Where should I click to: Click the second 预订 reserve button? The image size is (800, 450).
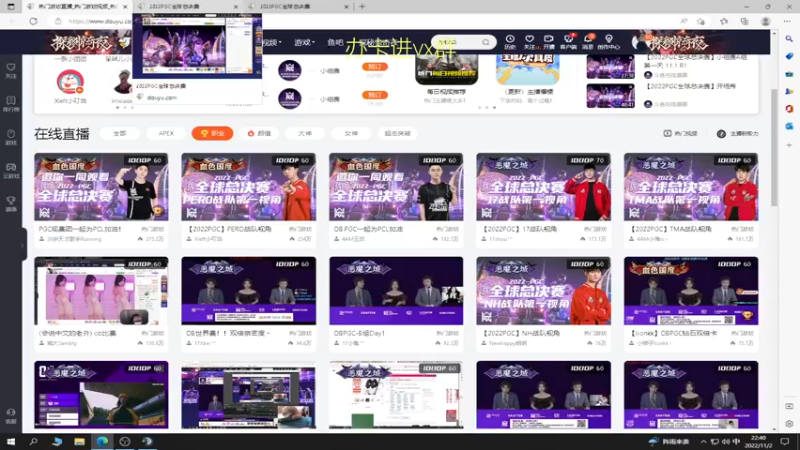[x=374, y=95]
